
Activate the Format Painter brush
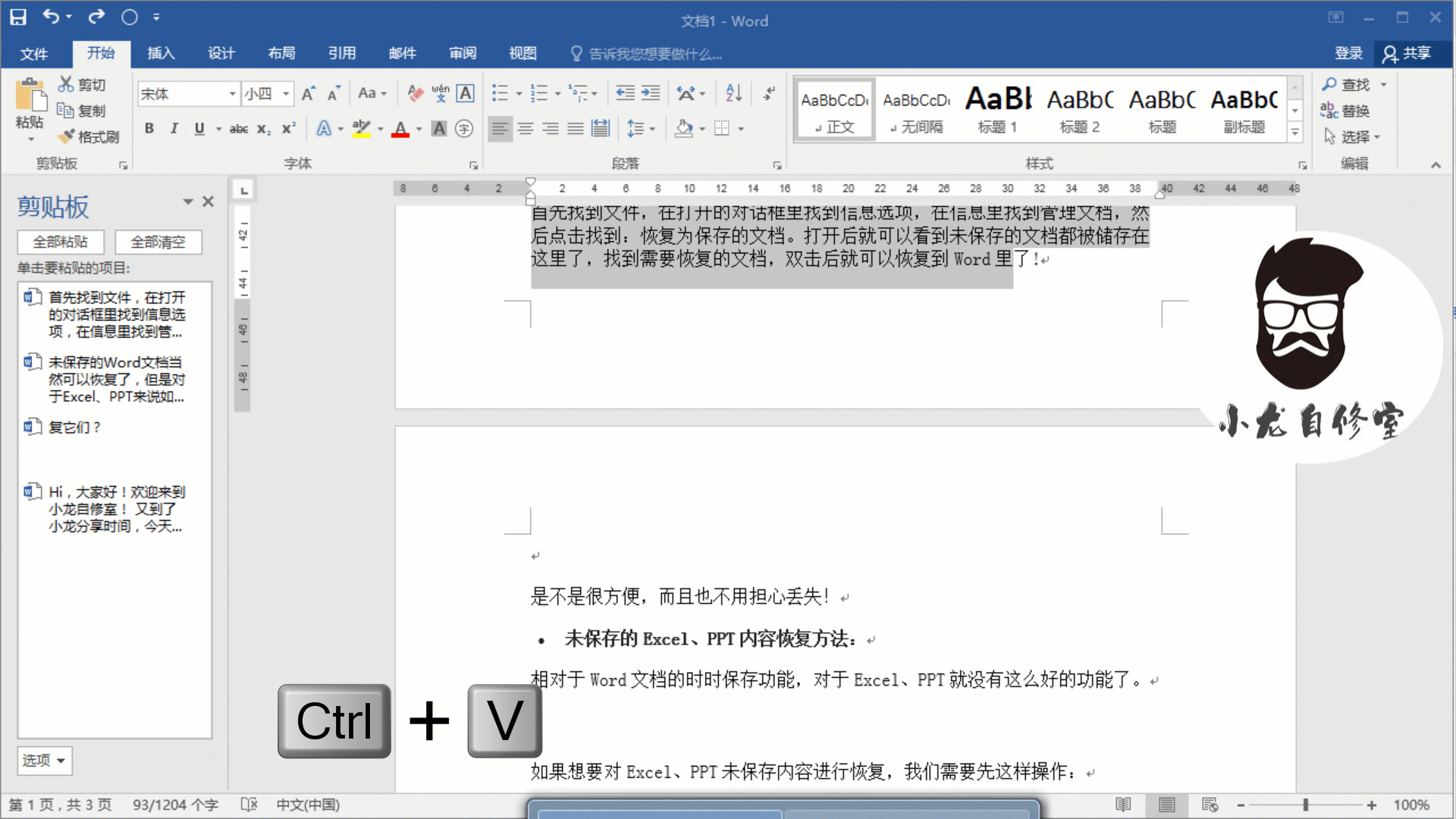[66, 136]
